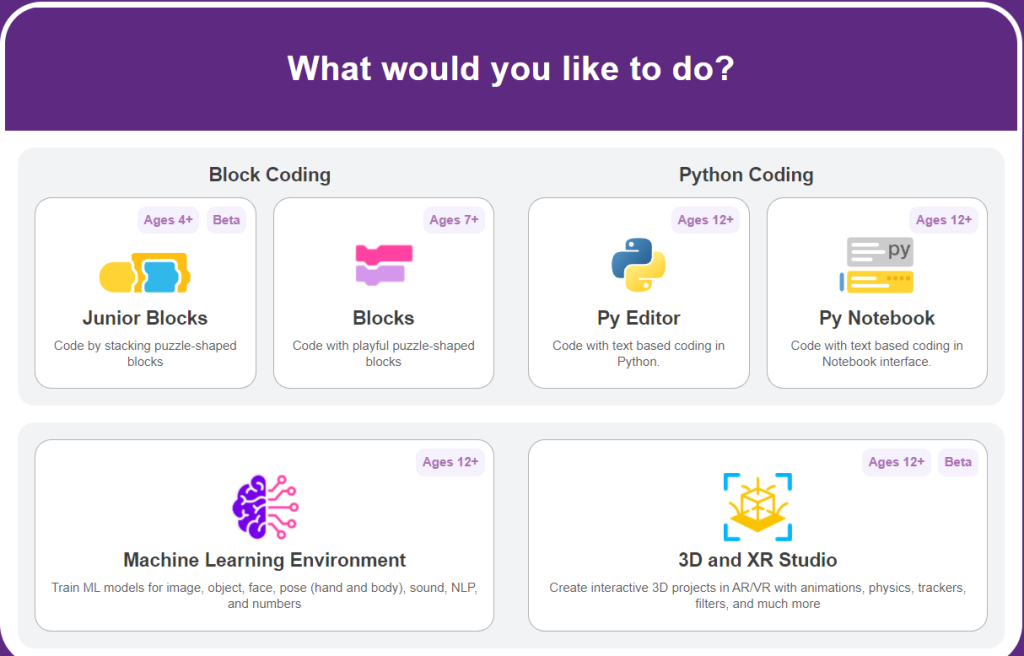
Task: Click the Ages 12+ badge on Py Editor
Action: coord(706,220)
